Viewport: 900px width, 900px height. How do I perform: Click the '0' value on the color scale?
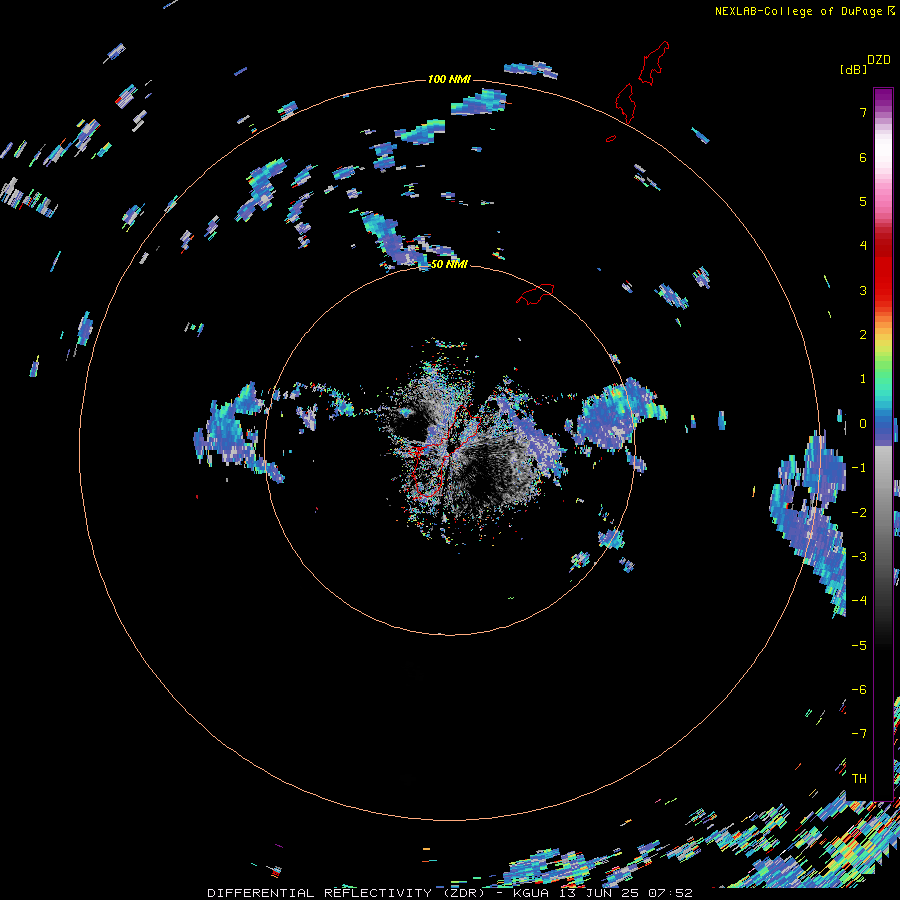pyautogui.click(x=863, y=424)
